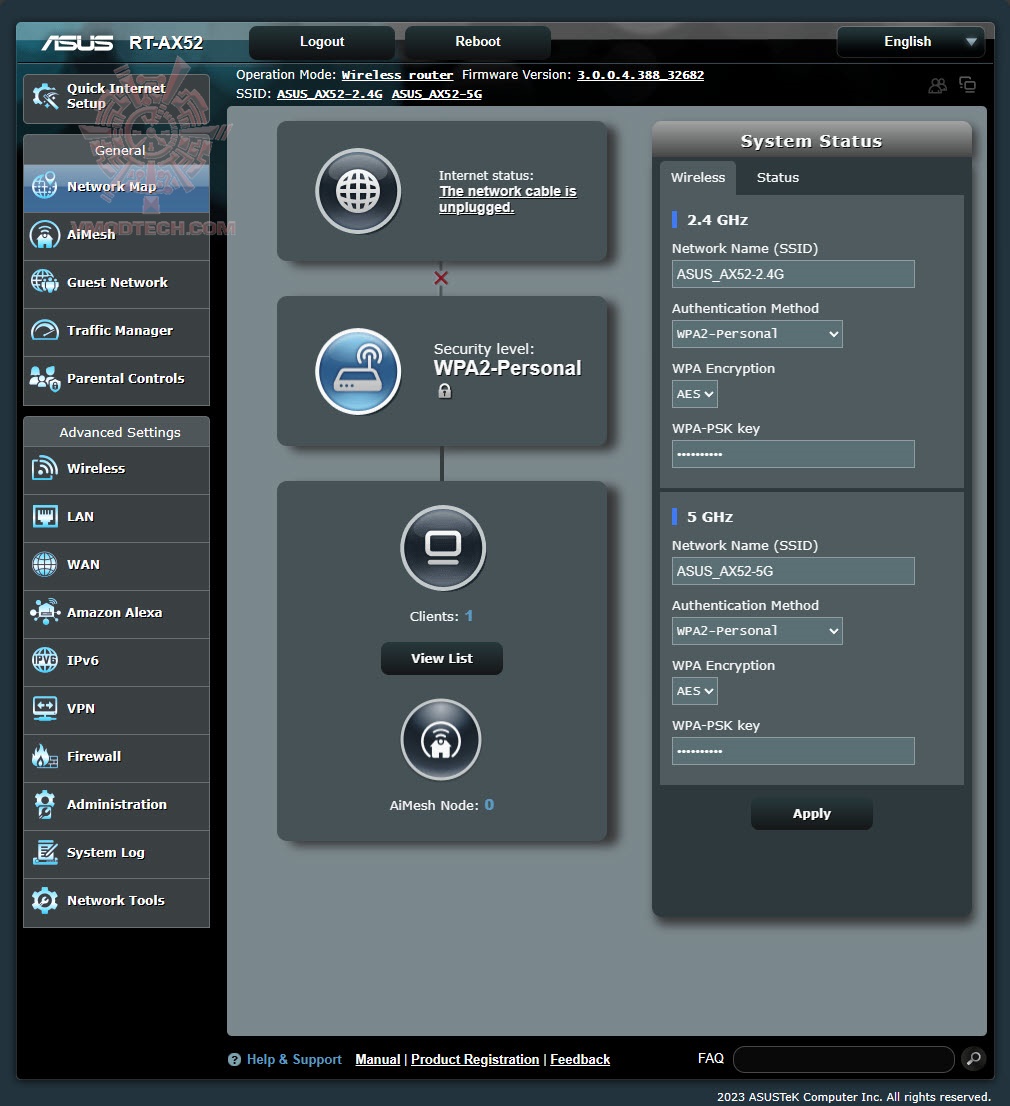Viewport: 1010px width, 1106px height.
Task: Click the VPN icon
Action: [44, 708]
